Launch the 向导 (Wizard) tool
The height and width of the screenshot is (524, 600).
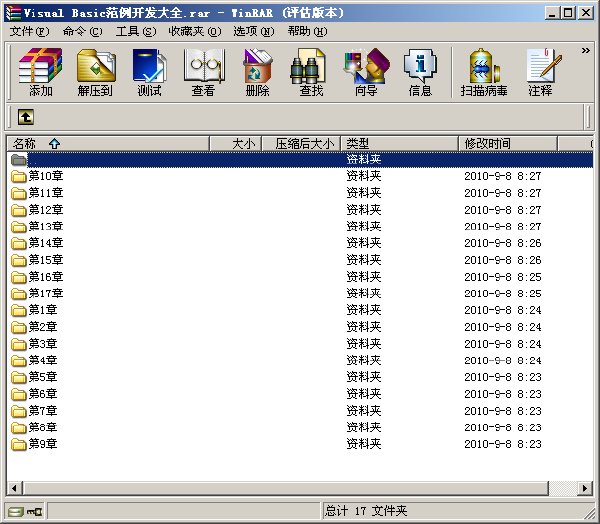click(x=366, y=72)
